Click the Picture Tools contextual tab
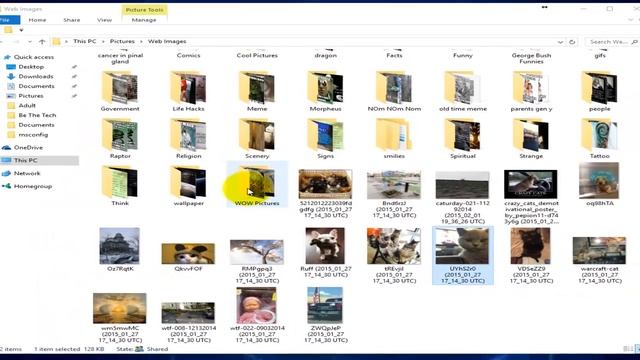The image size is (640, 360). click(144, 10)
